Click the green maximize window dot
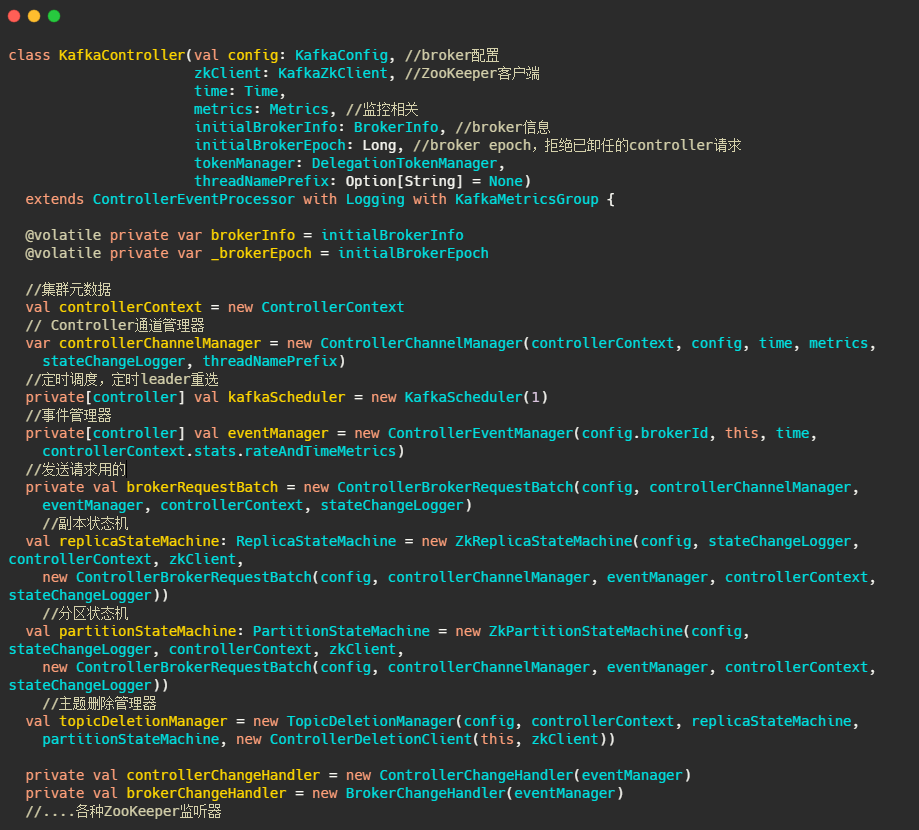 (x=54, y=16)
